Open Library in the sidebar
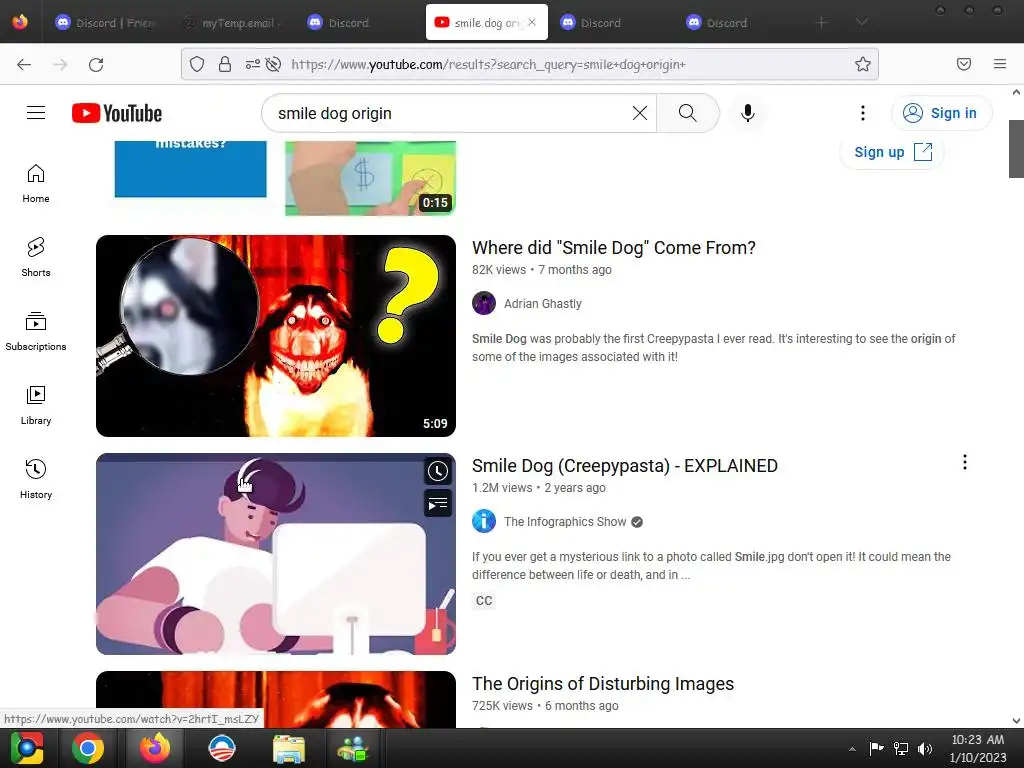 (x=36, y=406)
